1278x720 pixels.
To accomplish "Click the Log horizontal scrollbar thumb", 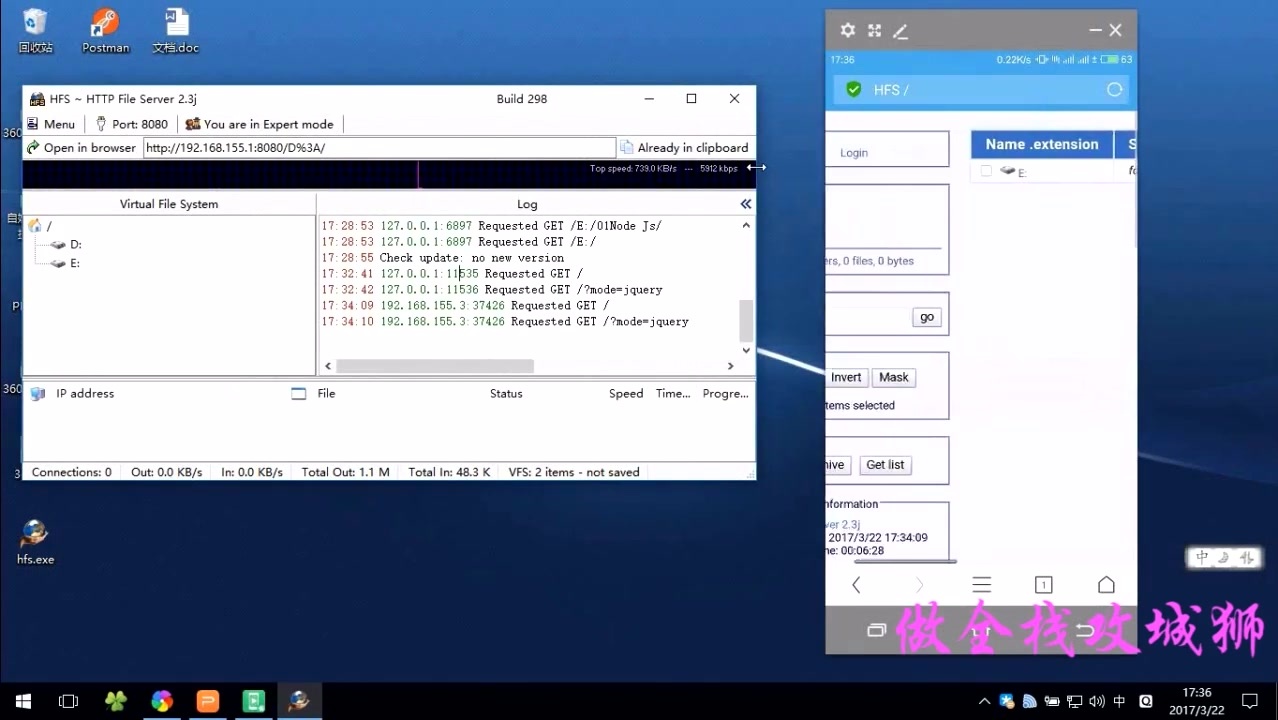I will point(435,366).
